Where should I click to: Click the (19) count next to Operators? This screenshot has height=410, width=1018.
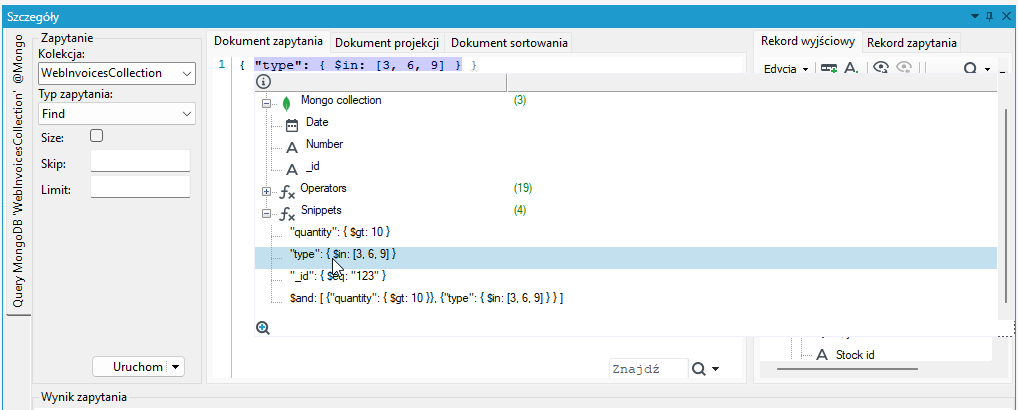[x=523, y=188]
